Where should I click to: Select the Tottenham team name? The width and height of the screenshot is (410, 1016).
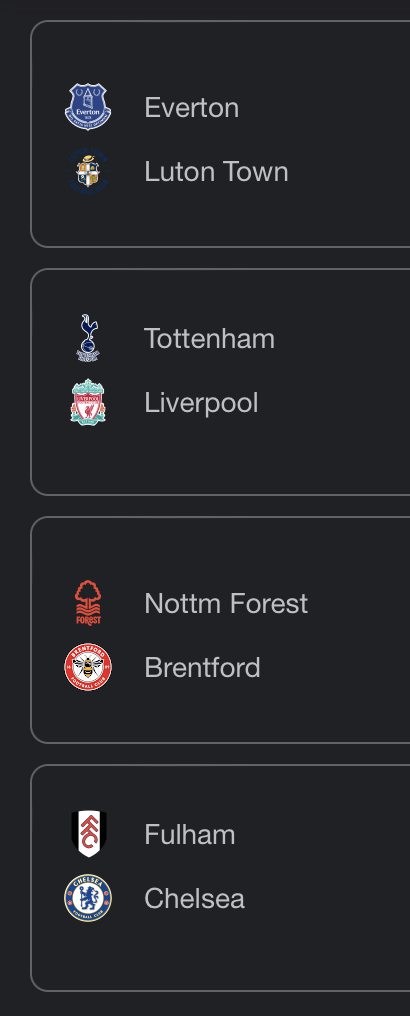pos(210,338)
